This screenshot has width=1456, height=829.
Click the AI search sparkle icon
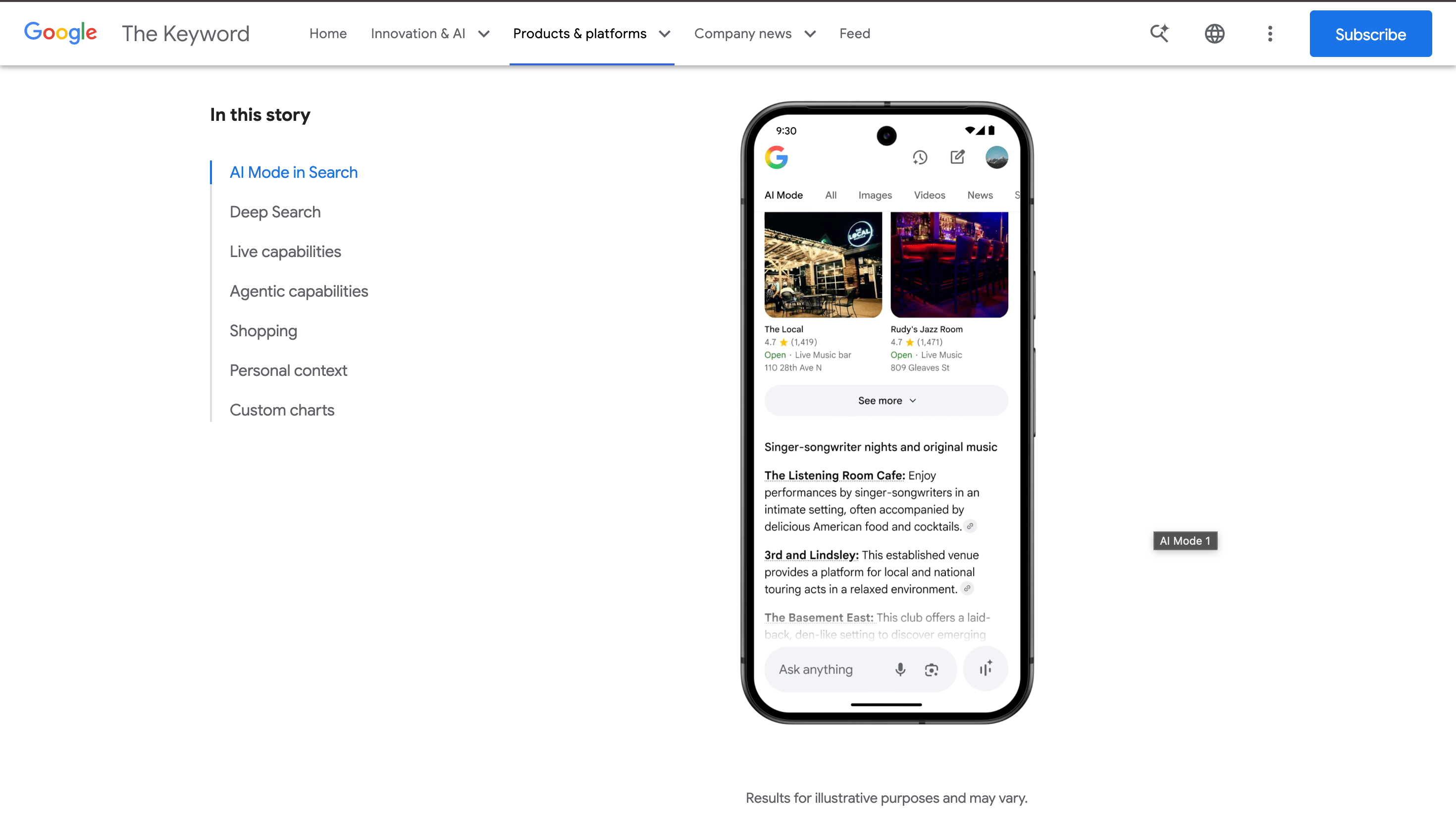pyautogui.click(x=1159, y=34)
